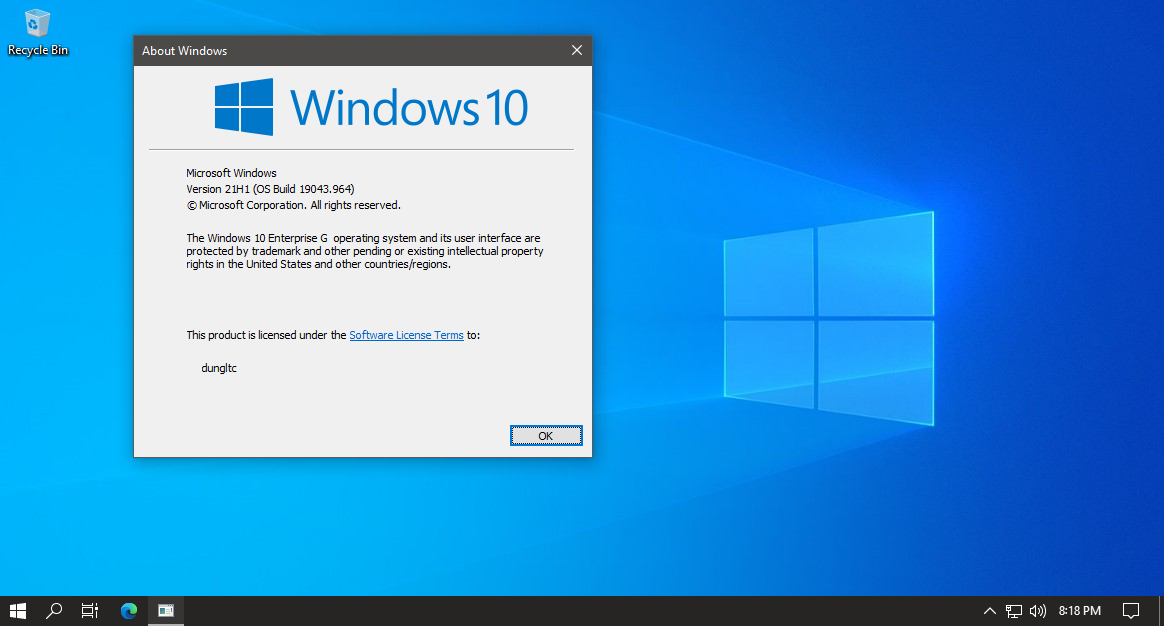The image size is (1164, 626).
Task: Click the Windows 10 Enterprise G paragraph
Action: 364,251
